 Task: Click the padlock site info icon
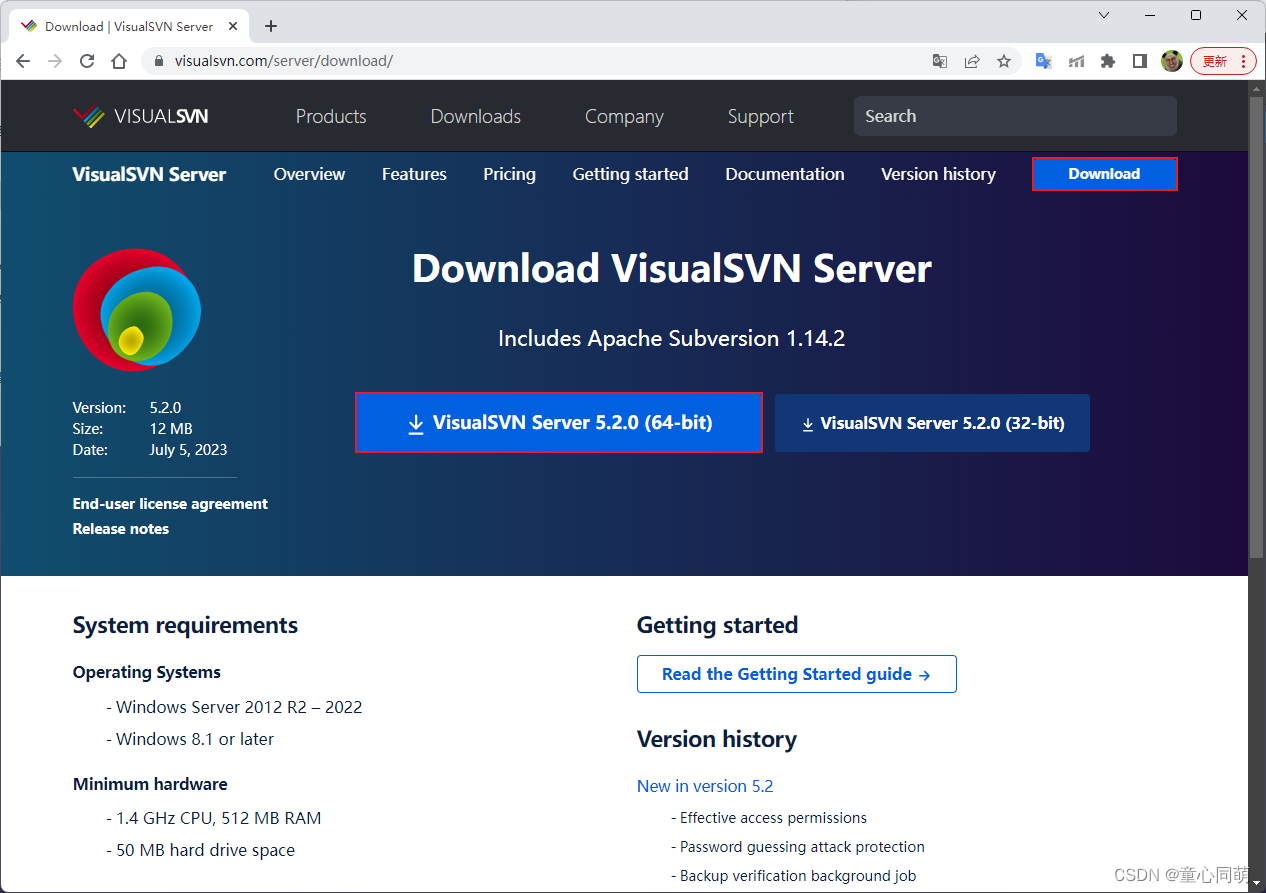(158, 61)
